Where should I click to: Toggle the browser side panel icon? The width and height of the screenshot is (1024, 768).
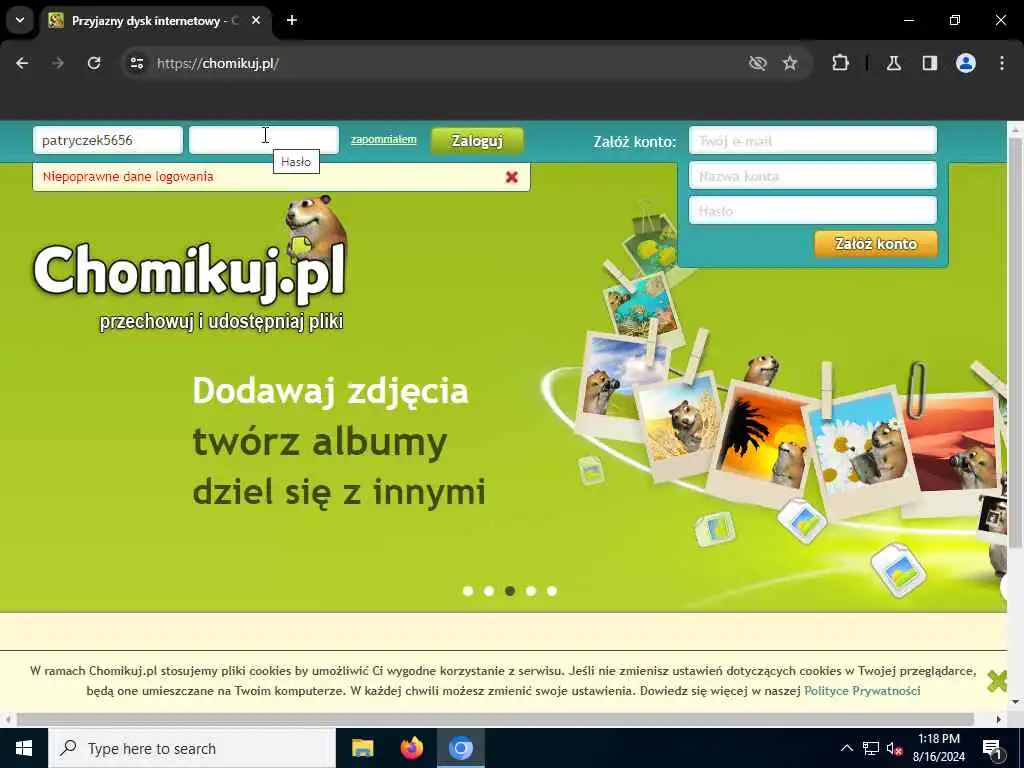click(930, 63)
